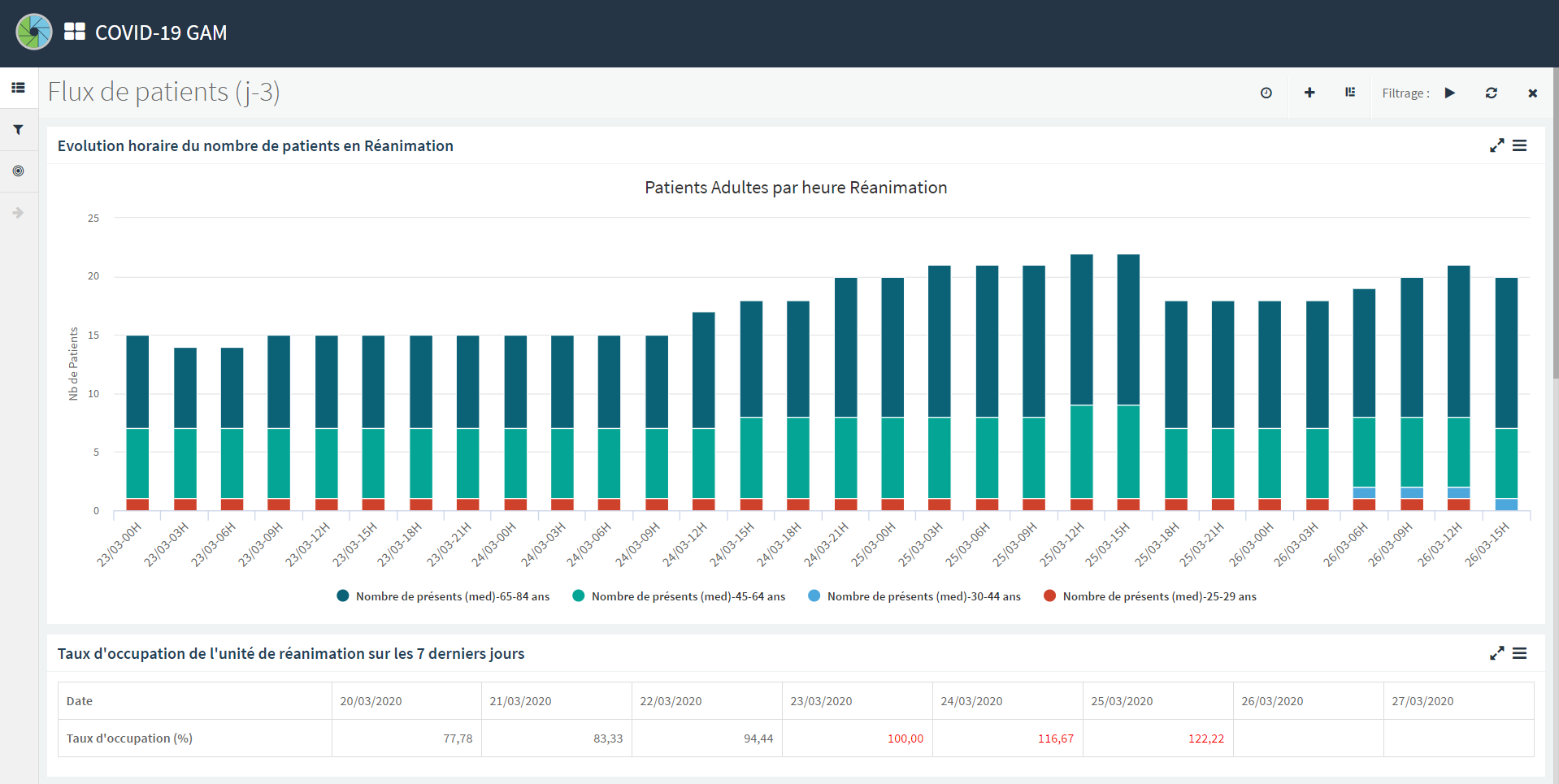Viewport: 1559px width, 784px height.
Task: Click the clock icon in dashboard toolbar
Action: [x=1266, y=93]
